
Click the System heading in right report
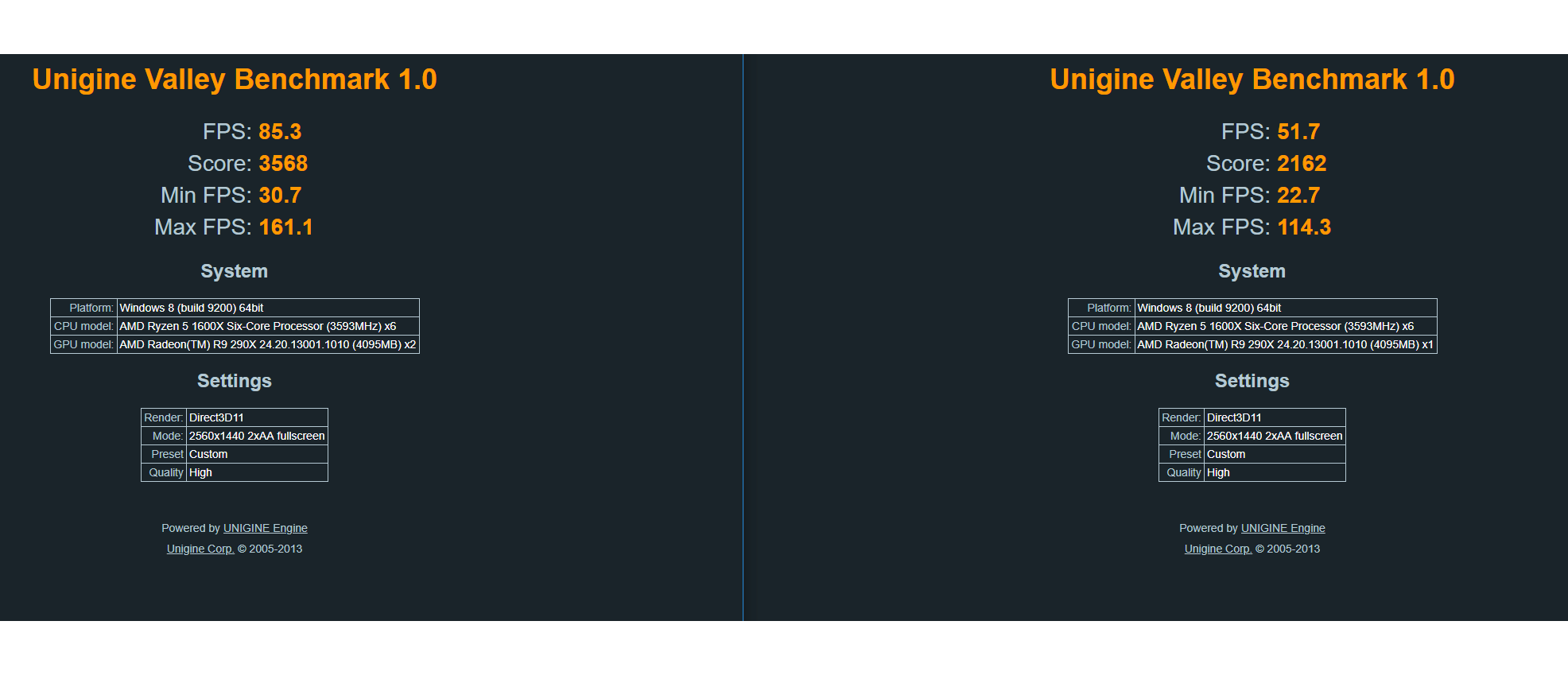coord(1252,271)
